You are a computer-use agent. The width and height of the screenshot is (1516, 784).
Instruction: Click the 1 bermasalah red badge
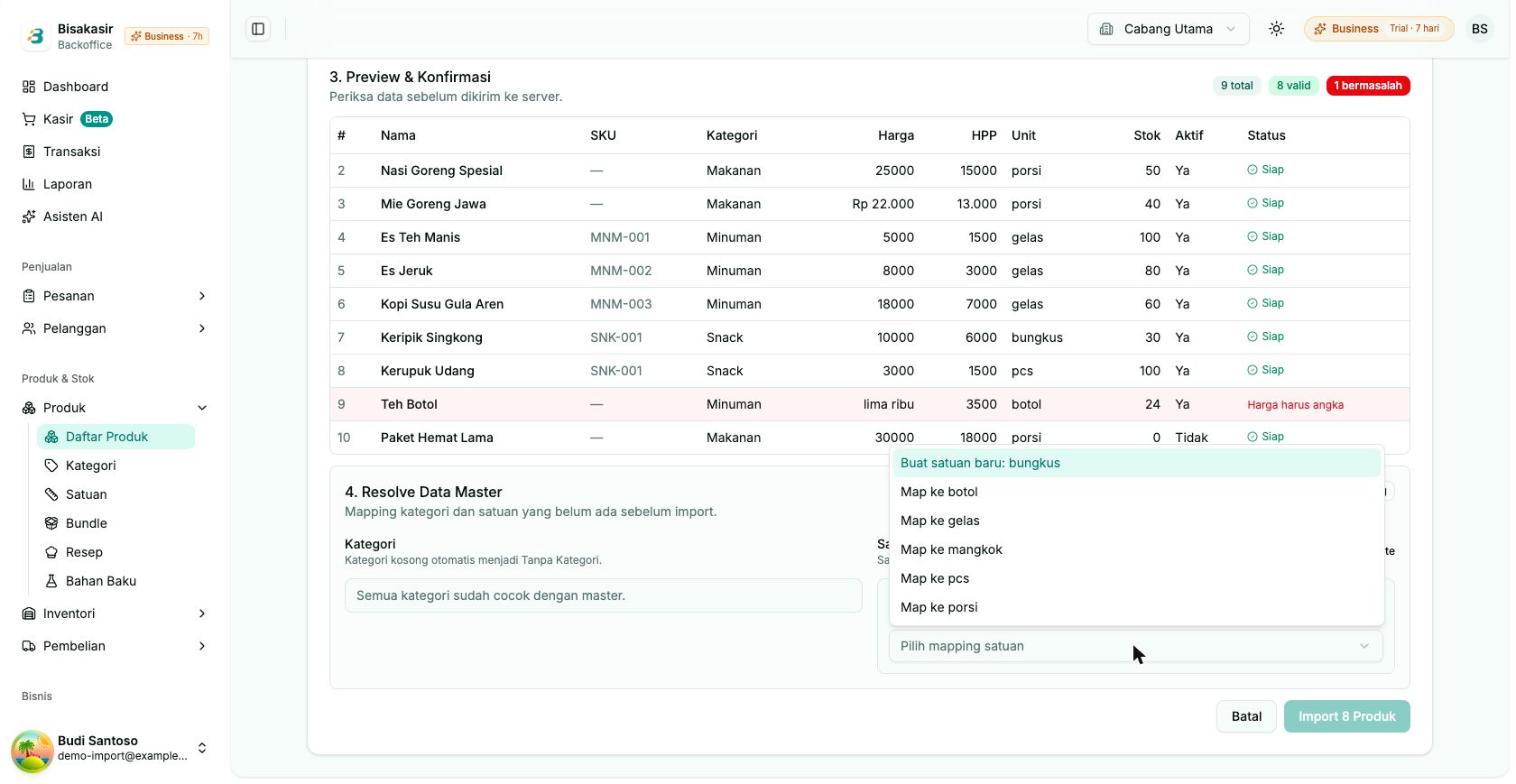(1368, 86)
